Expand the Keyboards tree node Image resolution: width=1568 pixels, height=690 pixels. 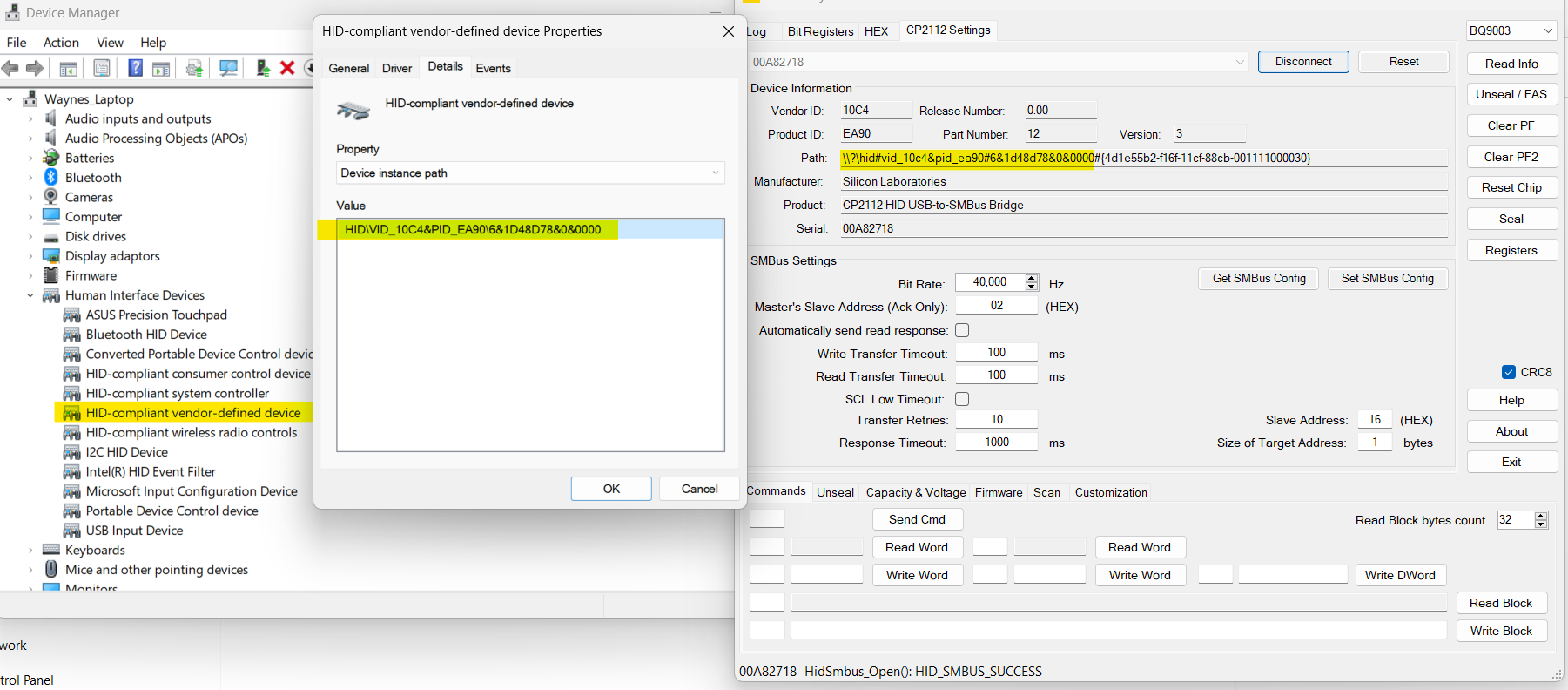click(30, 551)
